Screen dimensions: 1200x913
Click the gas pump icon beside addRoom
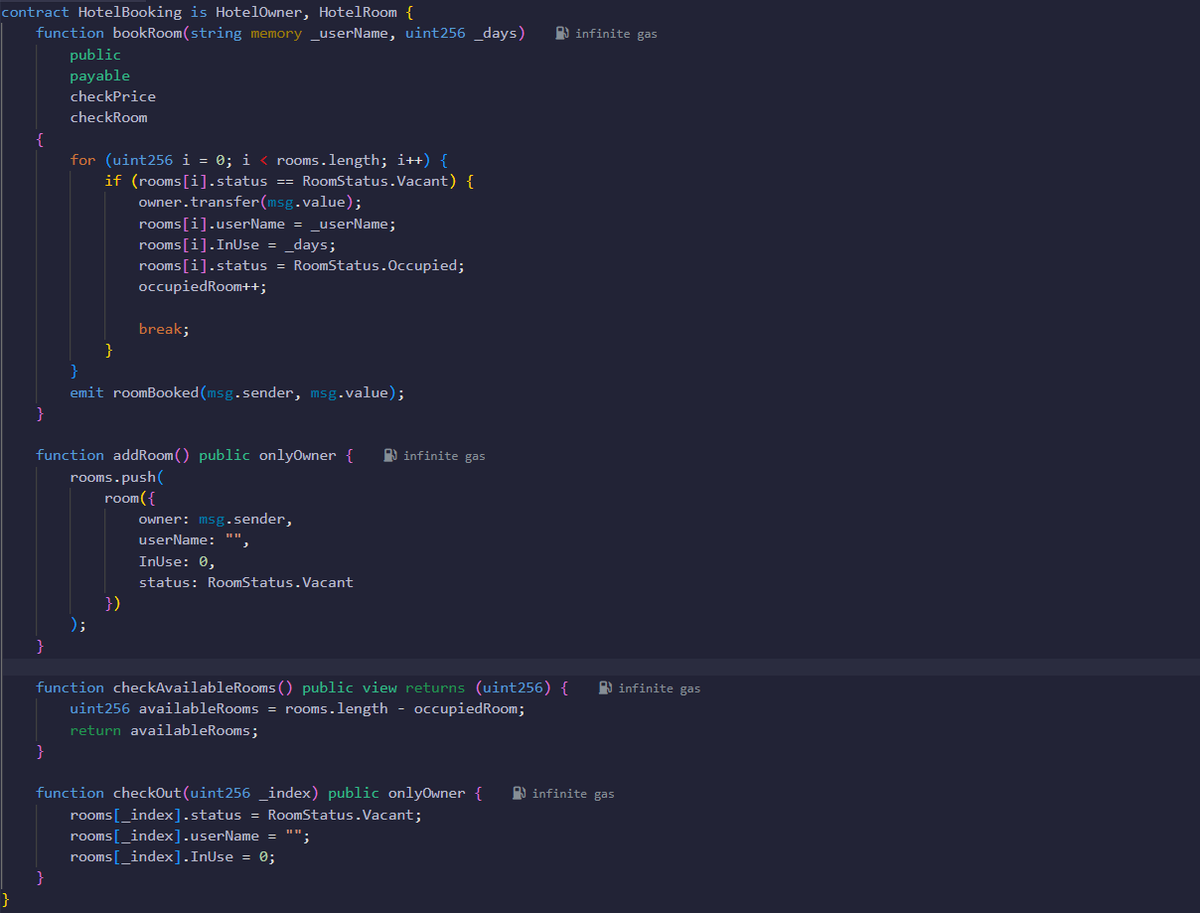(391, 455)
